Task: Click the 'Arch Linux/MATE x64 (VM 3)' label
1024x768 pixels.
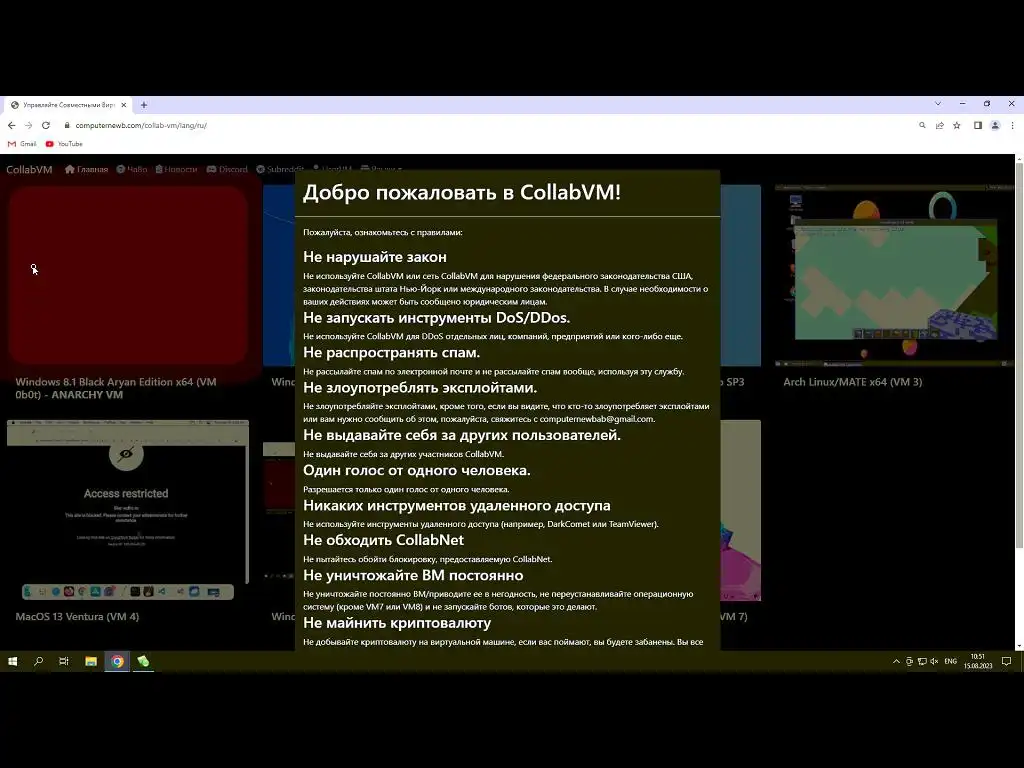Action: click(852, 382)
